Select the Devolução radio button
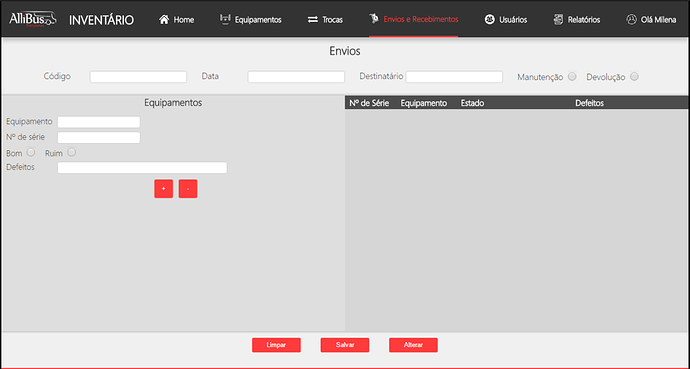The image size is (690, 369). click(x=634, y=77)
